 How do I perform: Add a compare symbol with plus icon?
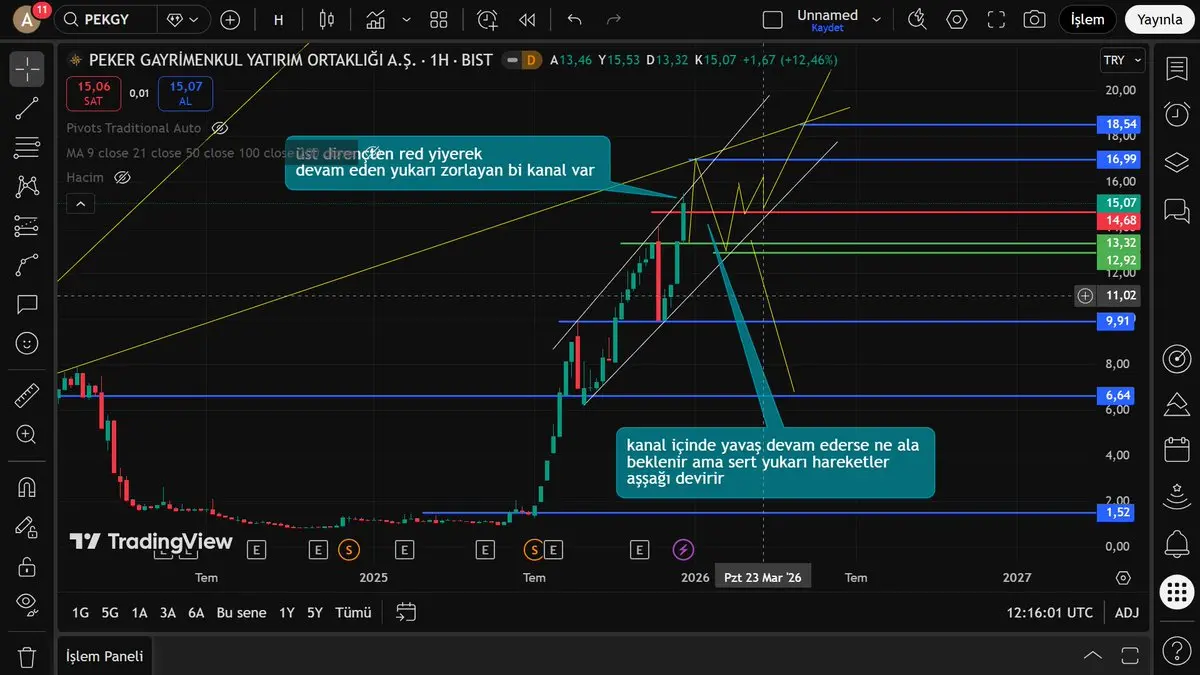[x=230, y=19]
